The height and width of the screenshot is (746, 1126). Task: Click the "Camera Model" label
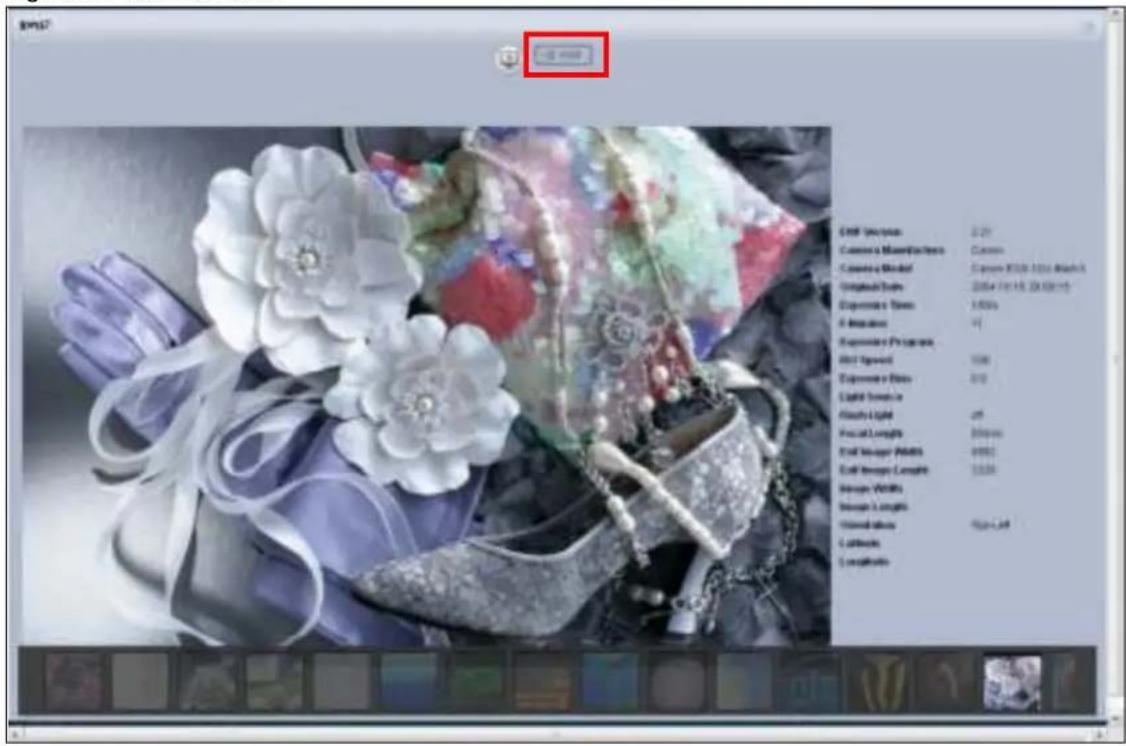pos(875,269)
